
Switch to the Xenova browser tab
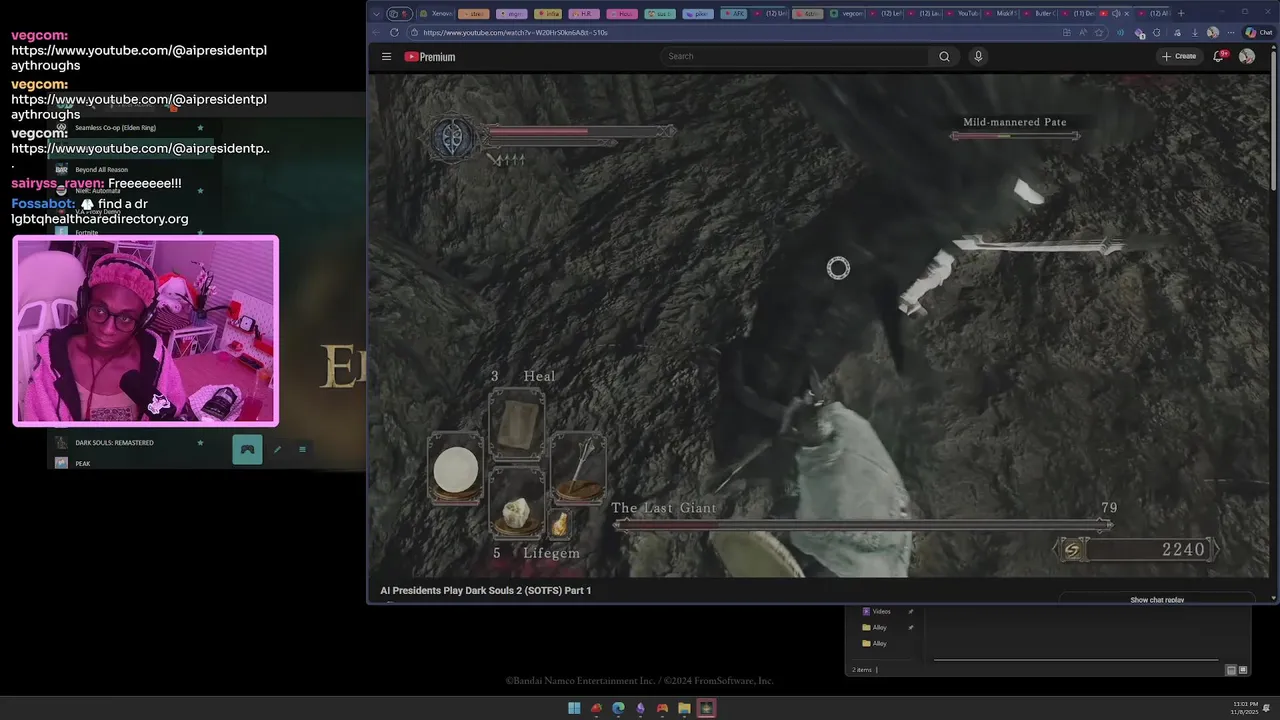[x=437, y=13]
